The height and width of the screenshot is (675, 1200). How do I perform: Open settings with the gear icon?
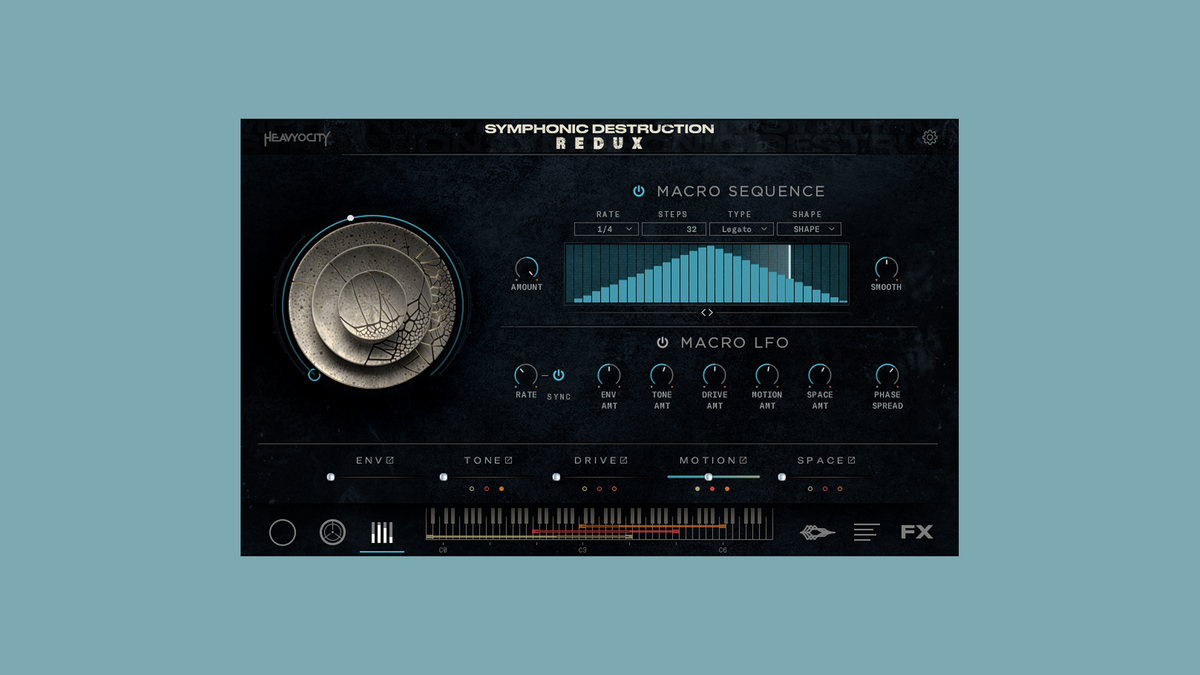tap(929, 137)
